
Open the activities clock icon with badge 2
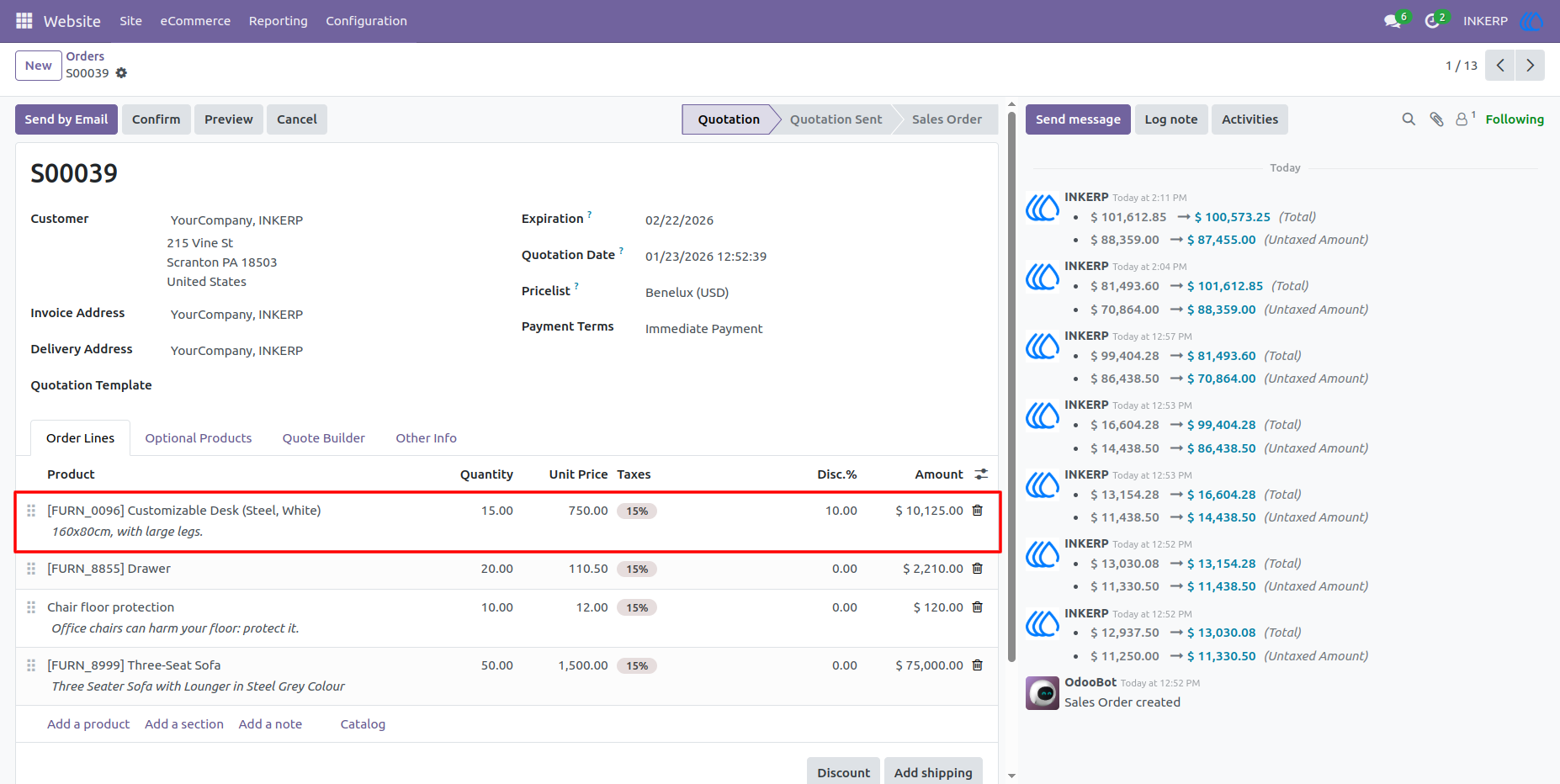click(1433, 21)
